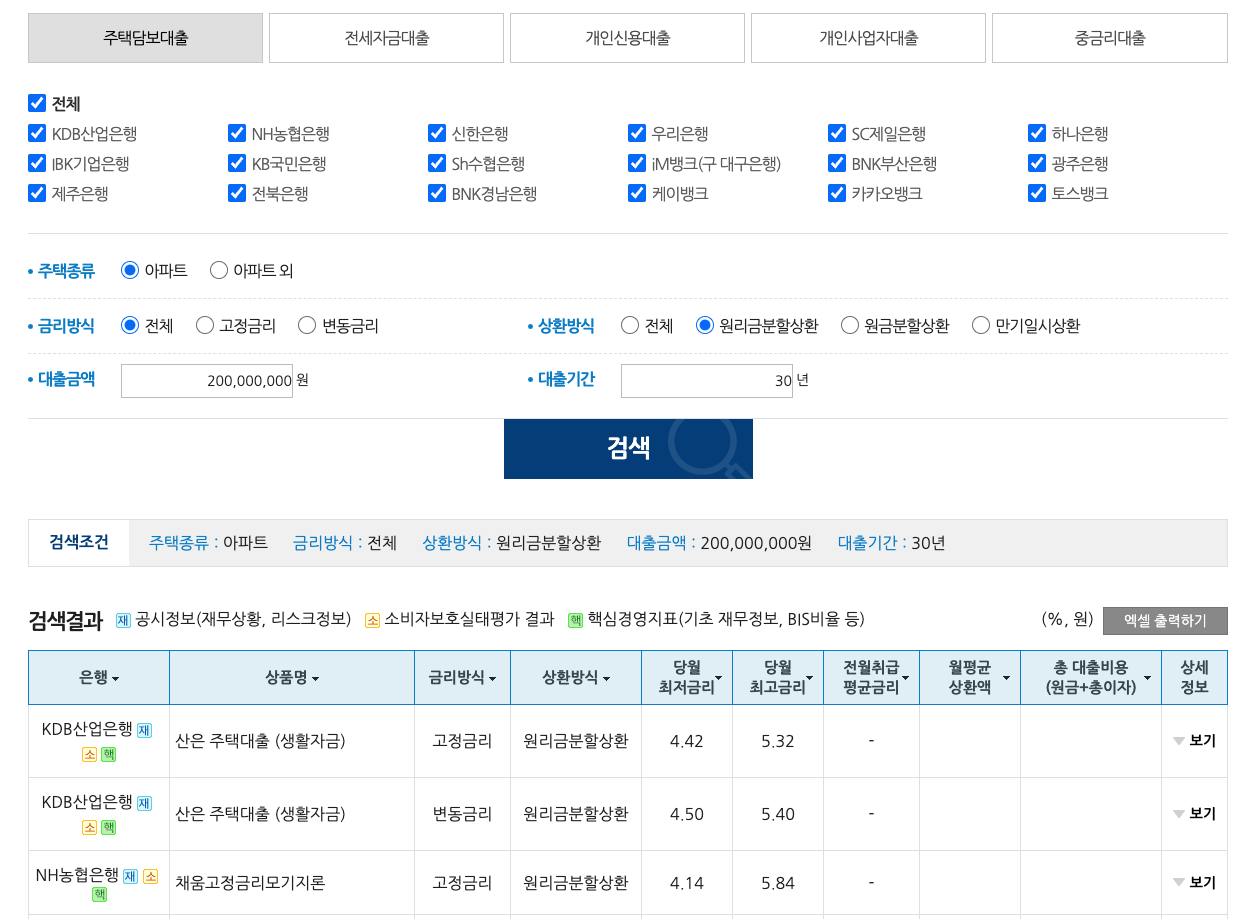Click the 재 badge on the 채움고정금리모기지론 row
Screen dimensions: 1252x919
129,876
